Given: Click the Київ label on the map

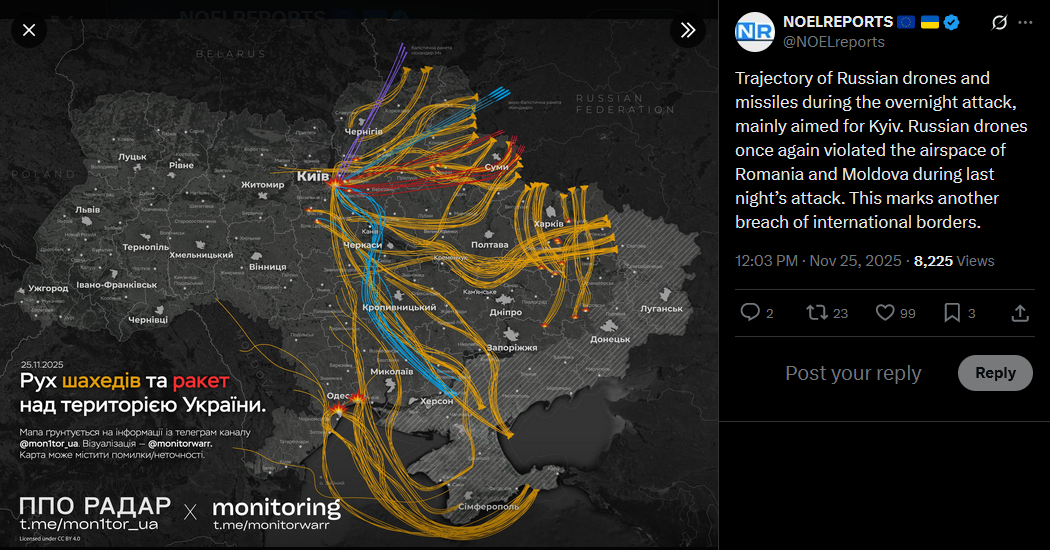Looking at the screenshot, I should [x=313, y=176].
